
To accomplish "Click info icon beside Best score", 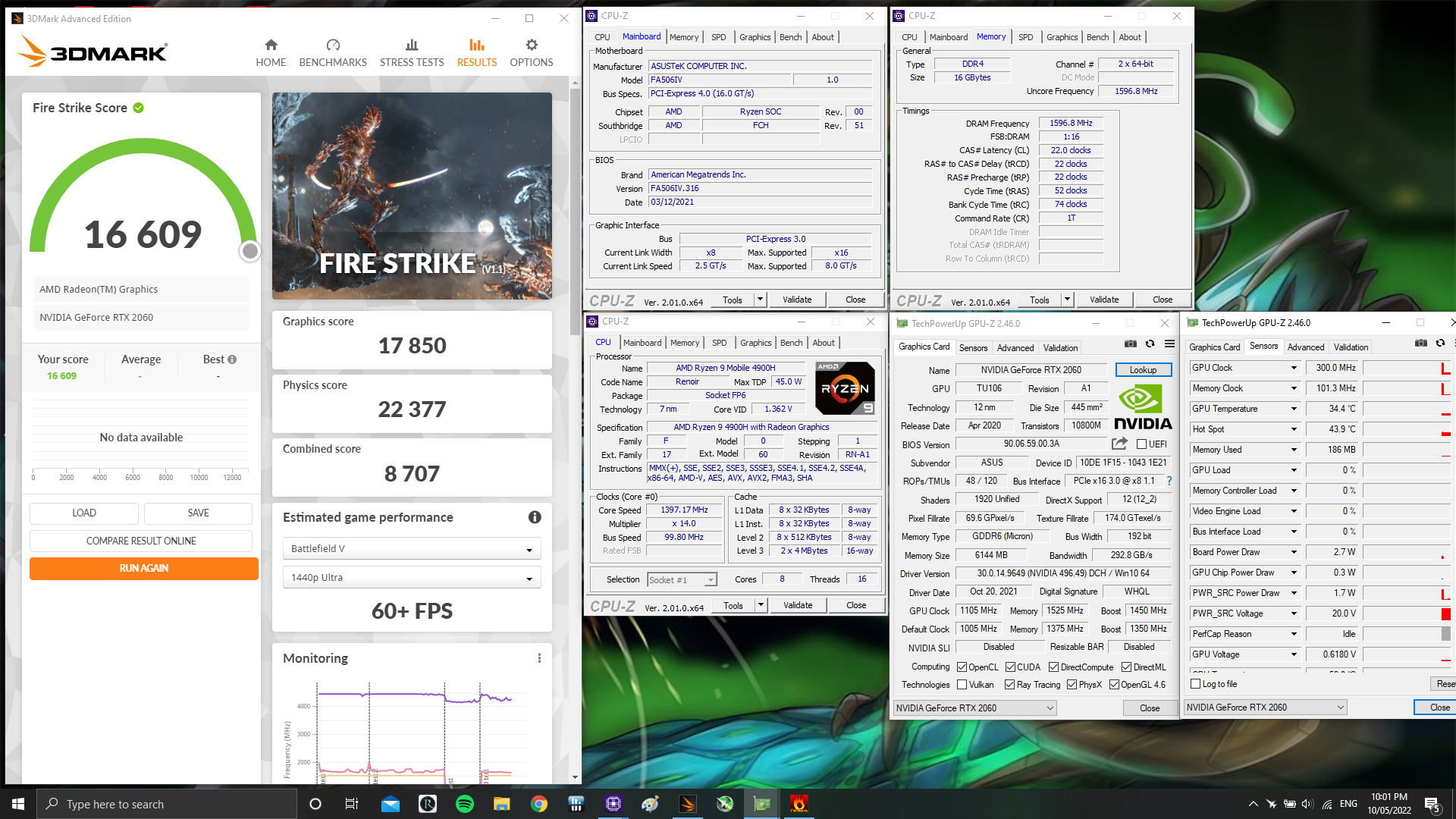I will [x=232, y=359].
